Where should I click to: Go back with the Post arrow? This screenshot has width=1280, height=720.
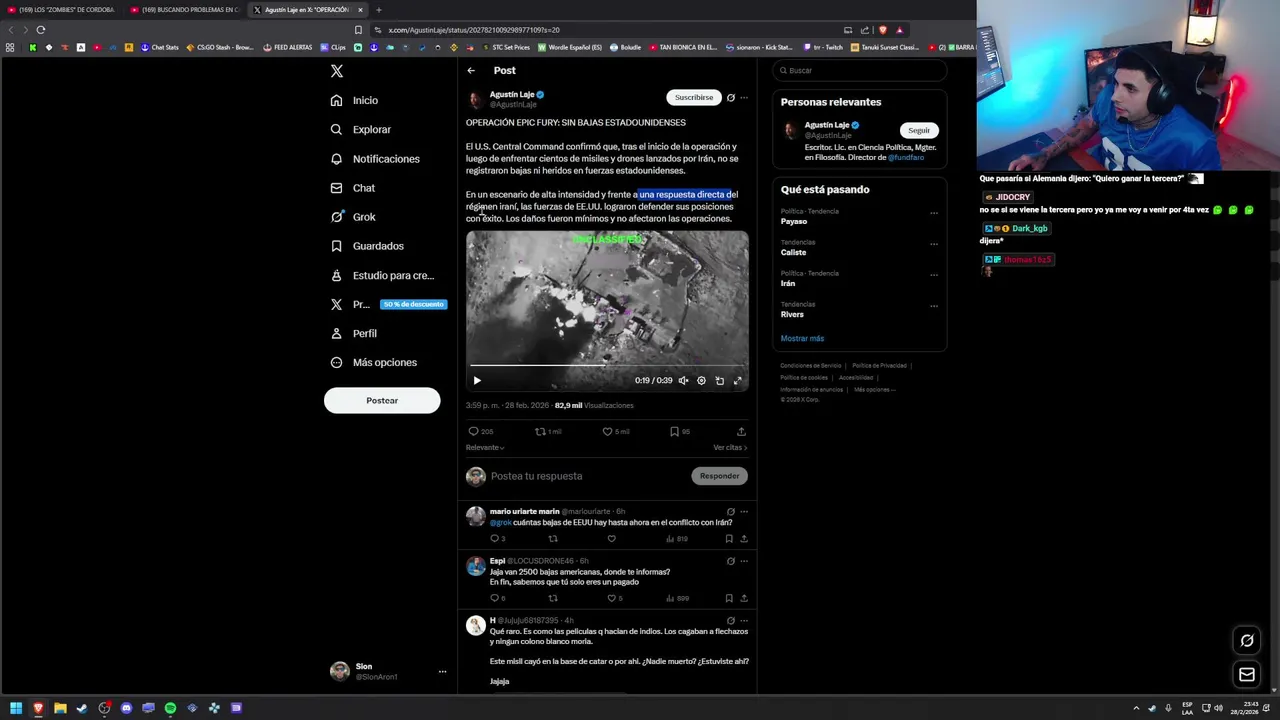471,70
